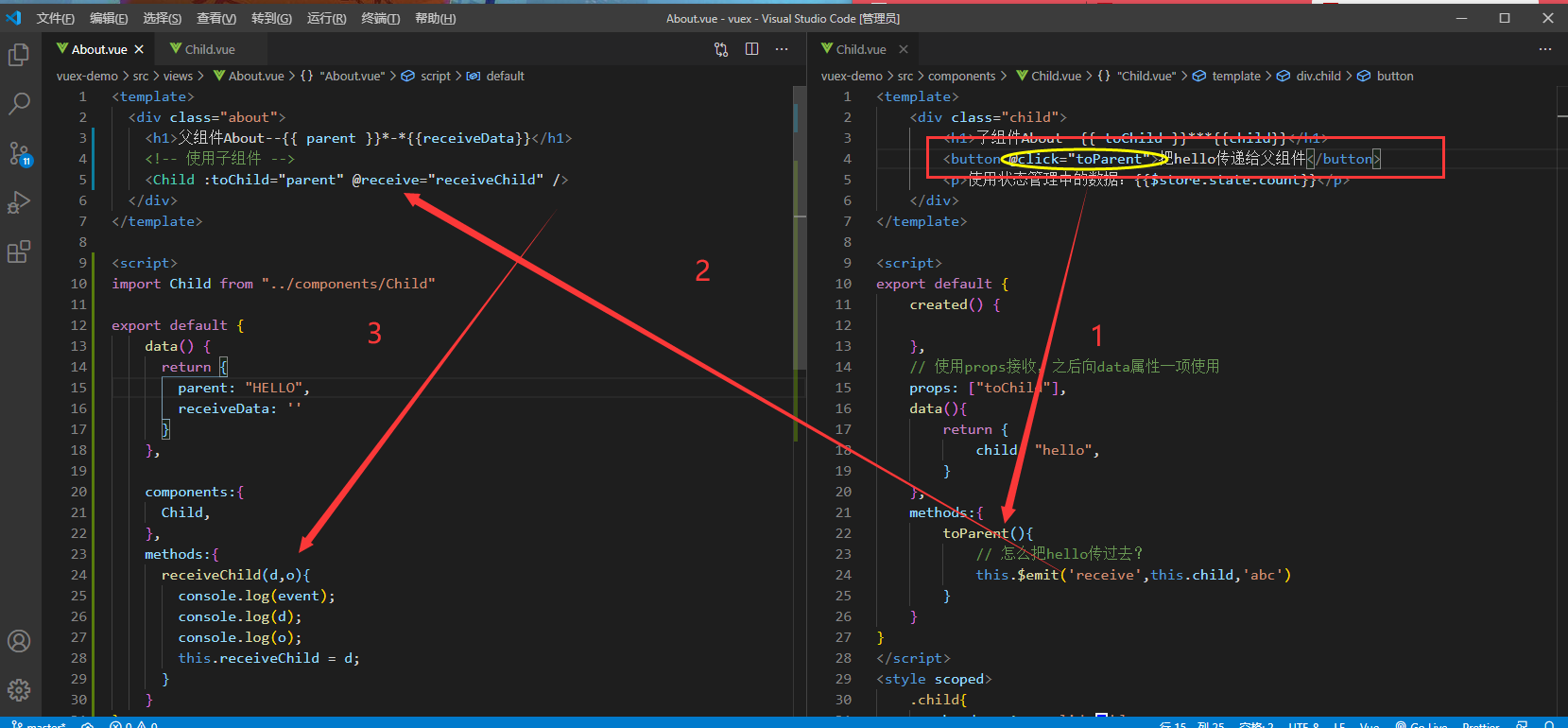Viewport: 1568px width, 728px height.
Task: Click '<style scoped>' line in Child.vue
Action: pyautogui.click(x=934, y=679)
